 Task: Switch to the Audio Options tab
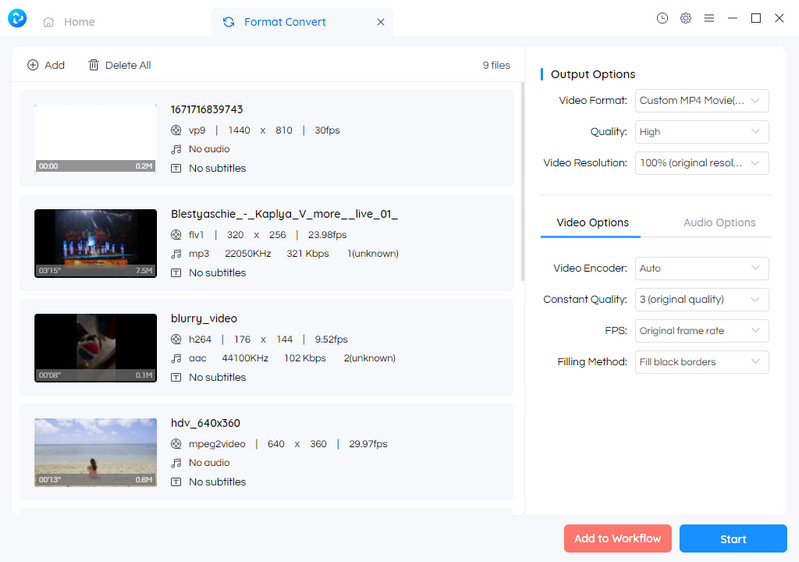[719, 223]
